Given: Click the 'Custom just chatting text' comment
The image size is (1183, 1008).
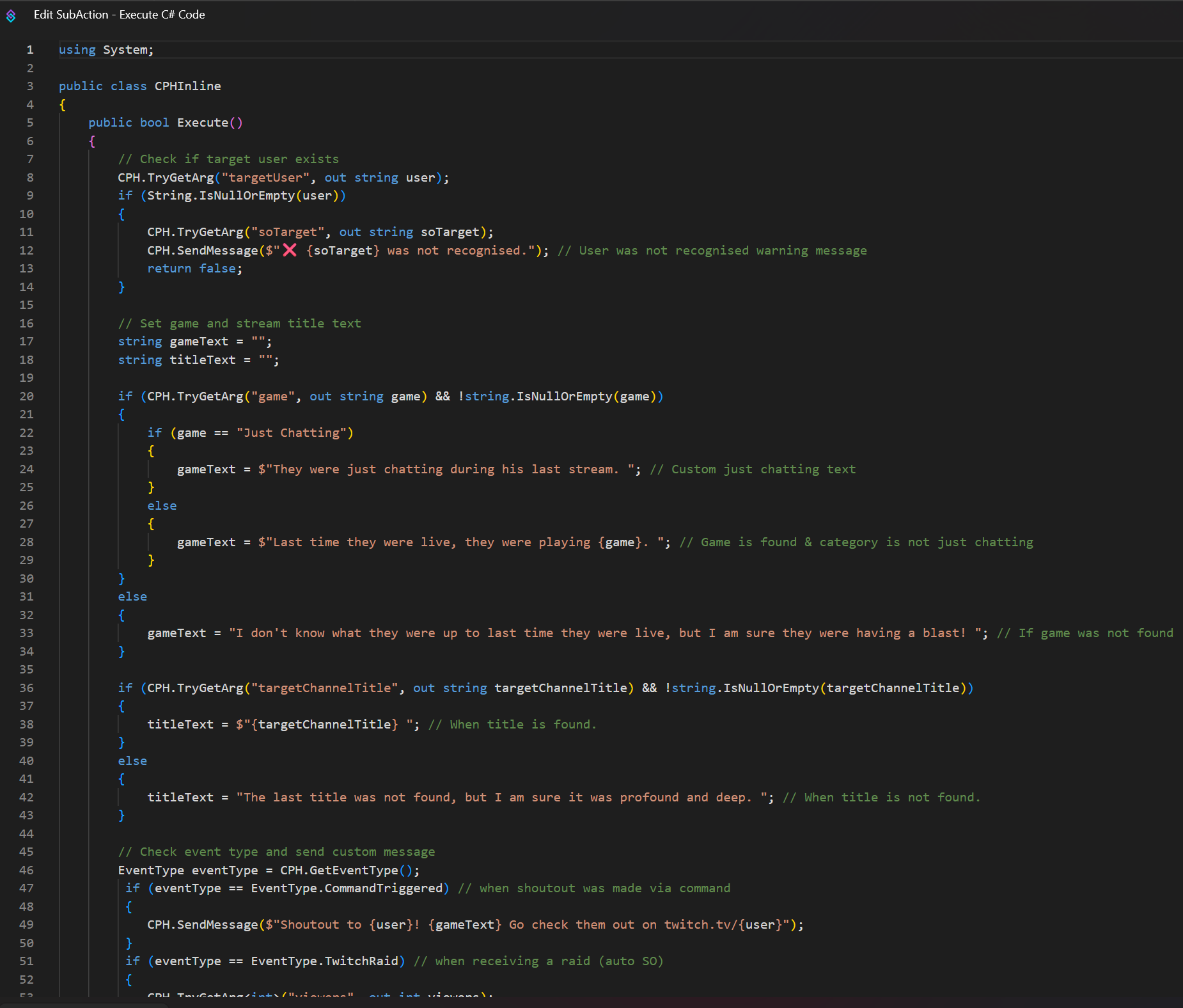Looking at the screenshot, I should [753, 469].
